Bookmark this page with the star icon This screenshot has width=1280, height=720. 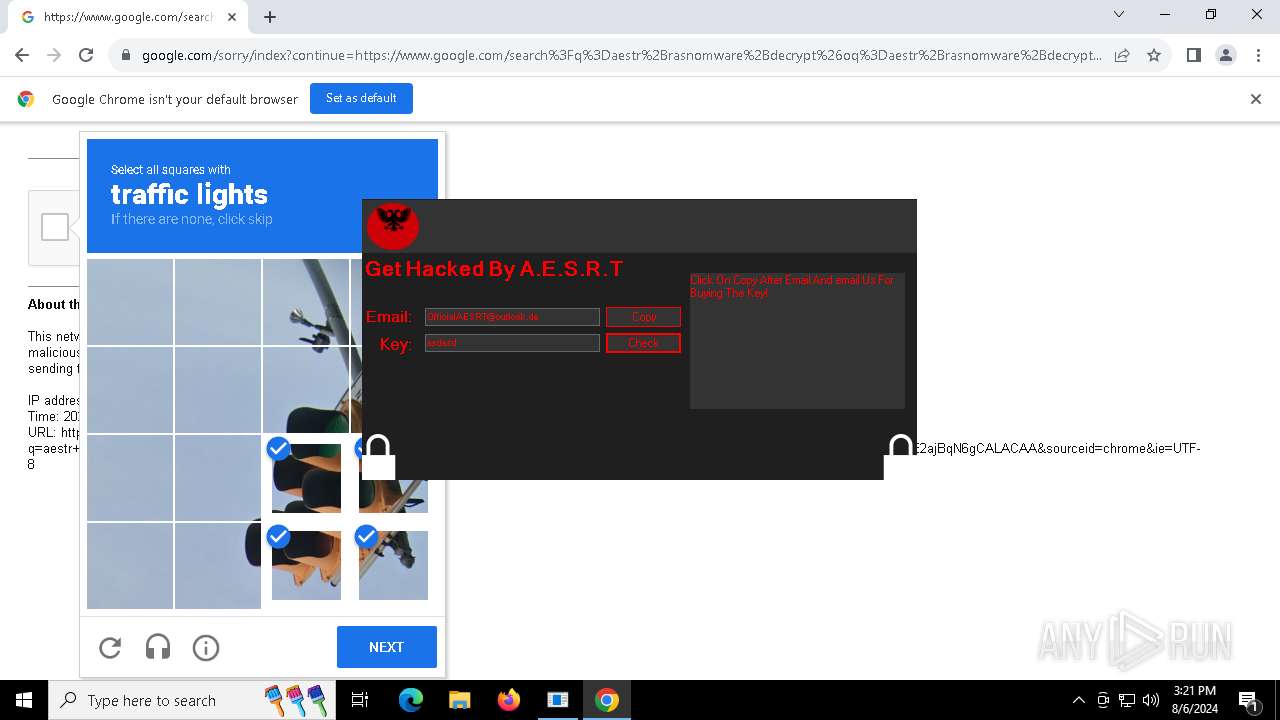[x=1154, y=55]
